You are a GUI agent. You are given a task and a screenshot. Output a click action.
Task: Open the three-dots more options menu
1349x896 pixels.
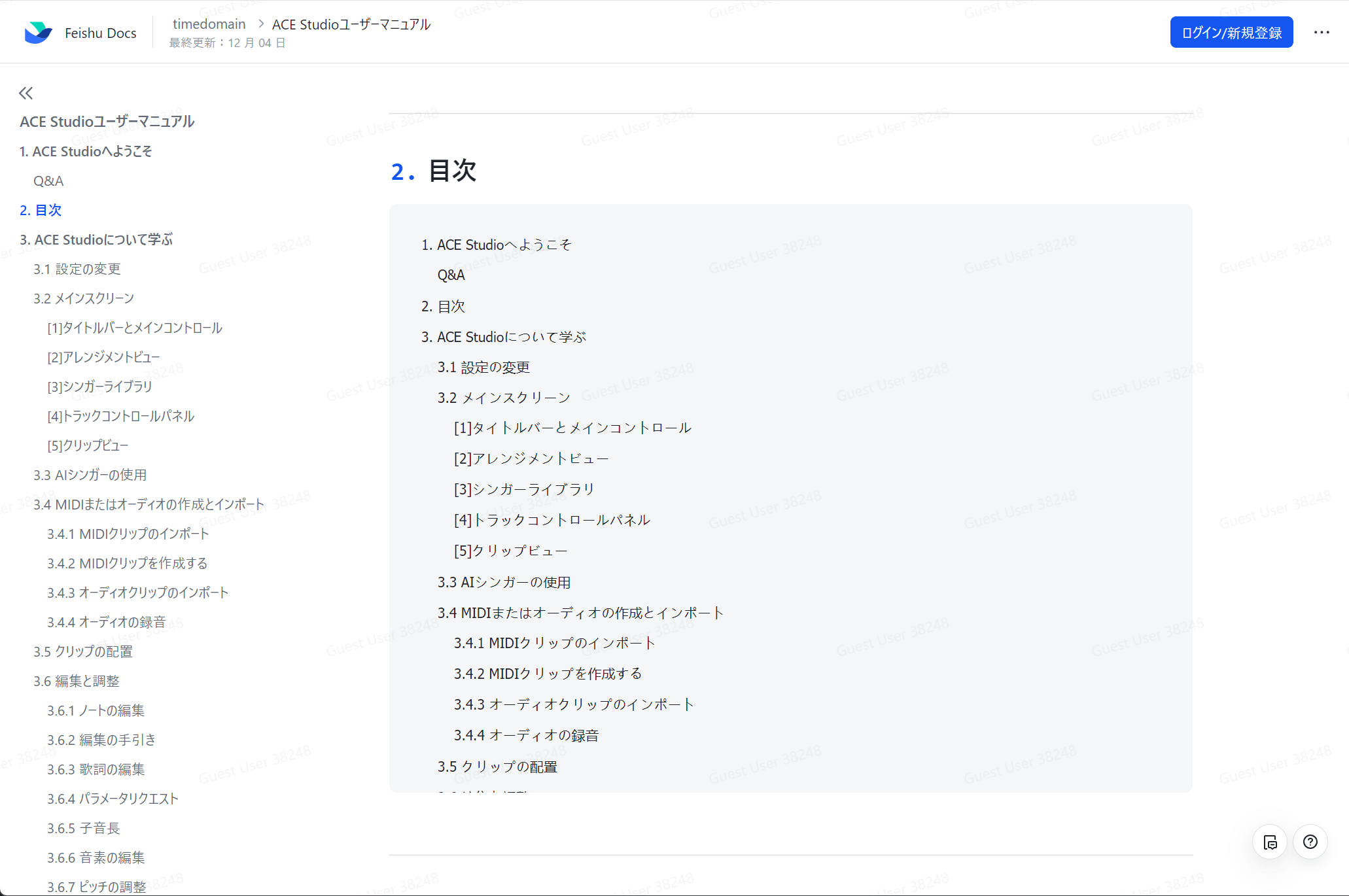coord(1322,33)
